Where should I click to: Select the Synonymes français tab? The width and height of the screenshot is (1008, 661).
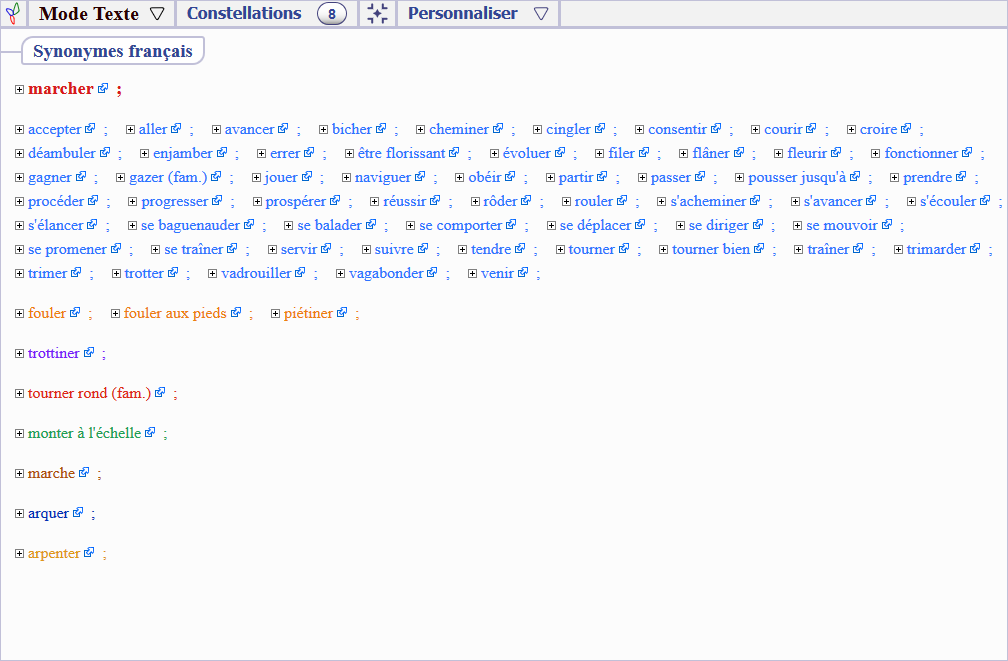click(112, 51)
